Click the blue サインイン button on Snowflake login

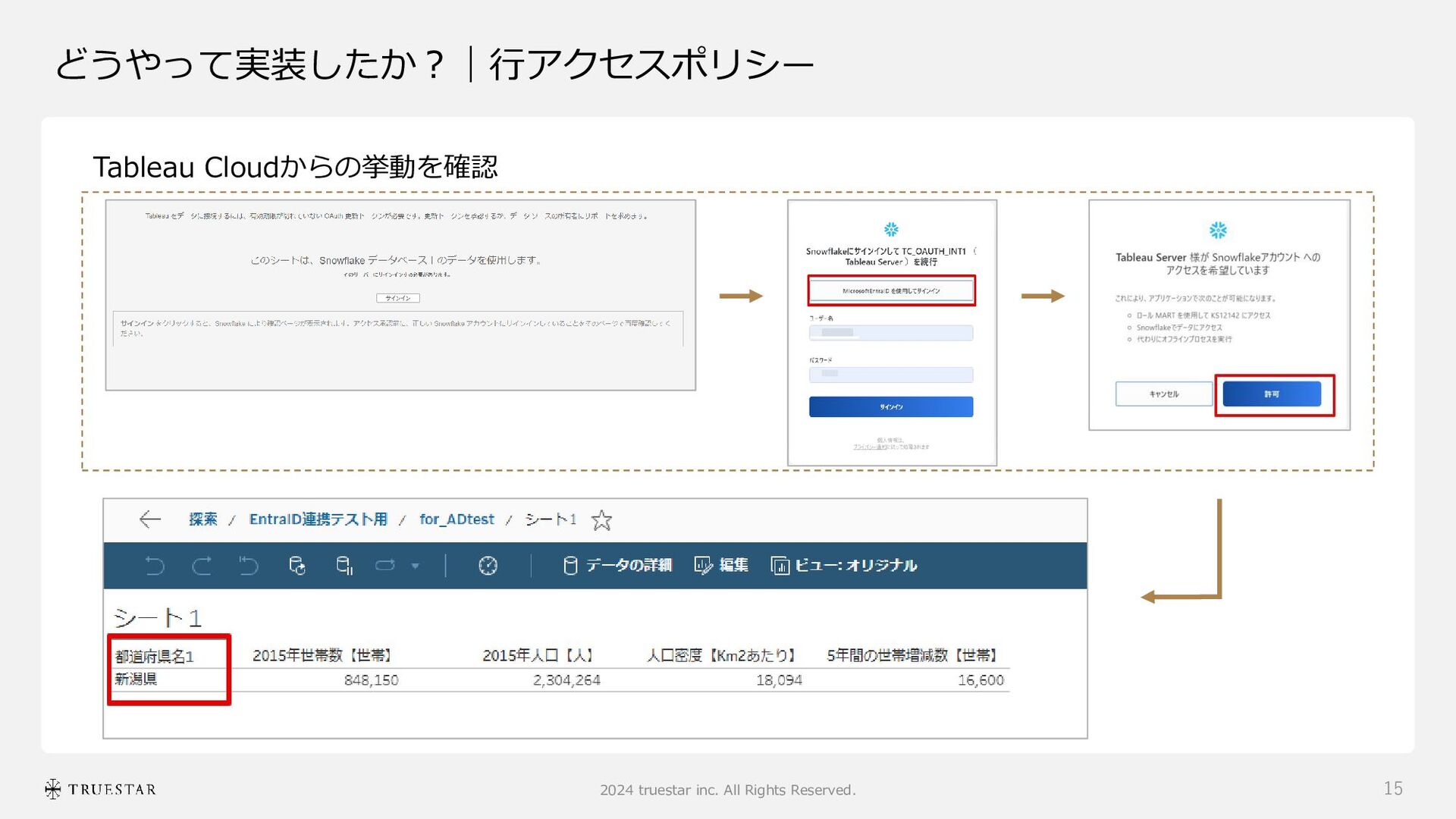coord(891,406)
